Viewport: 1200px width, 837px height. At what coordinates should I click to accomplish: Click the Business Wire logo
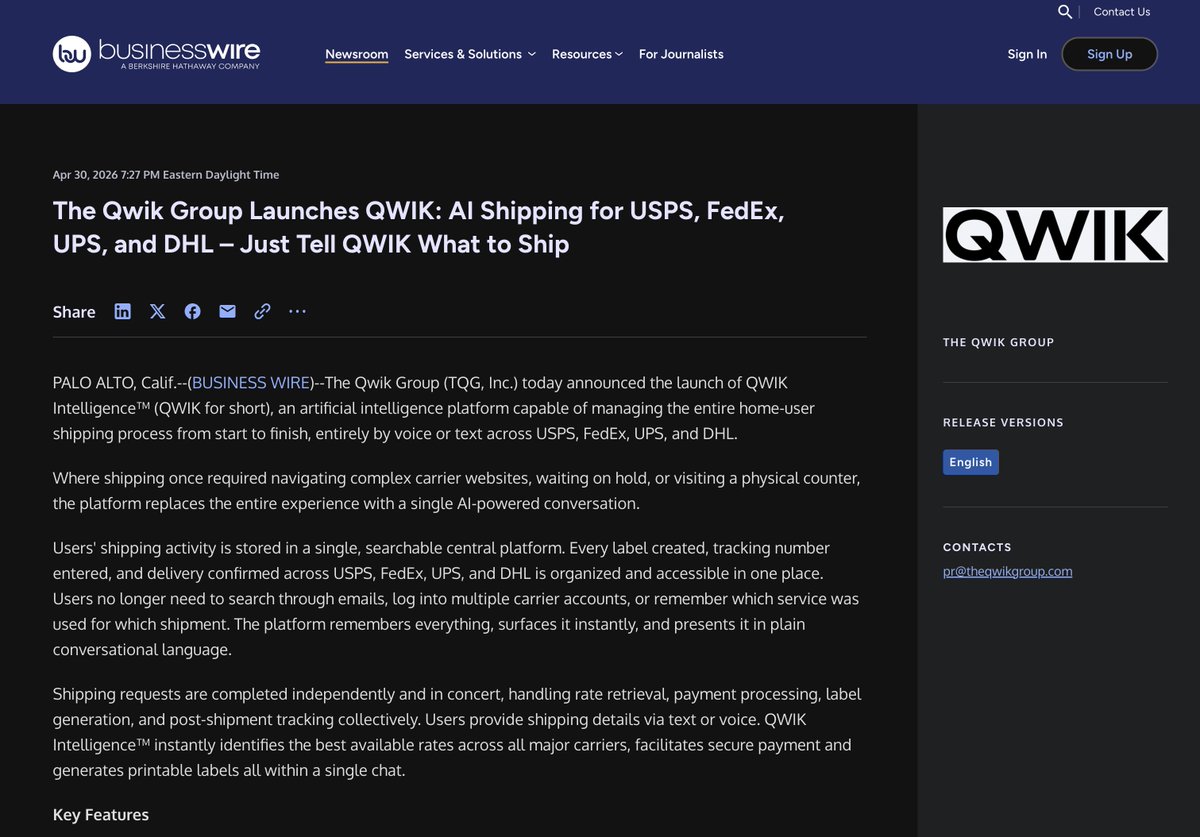click(x=156, y=53)
